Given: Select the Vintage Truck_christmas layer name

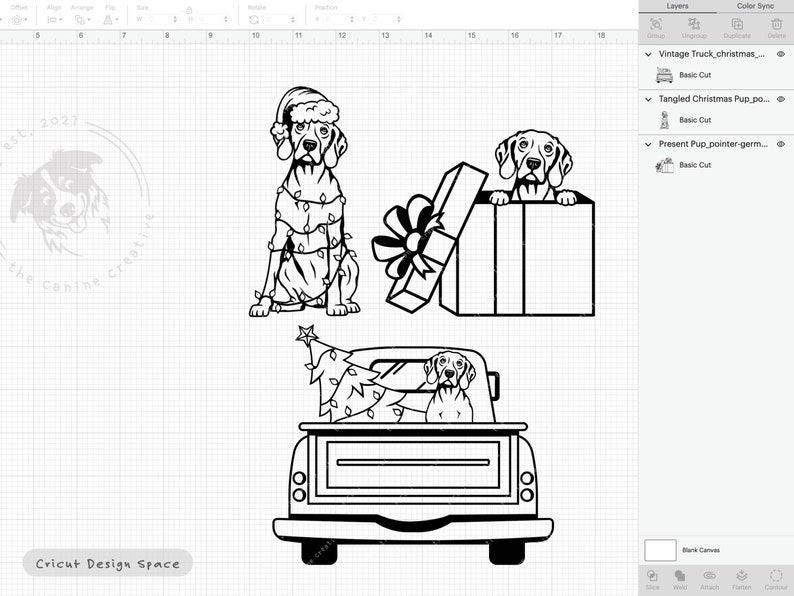Looking at the screenshot, I should click(x=711, y=54).
